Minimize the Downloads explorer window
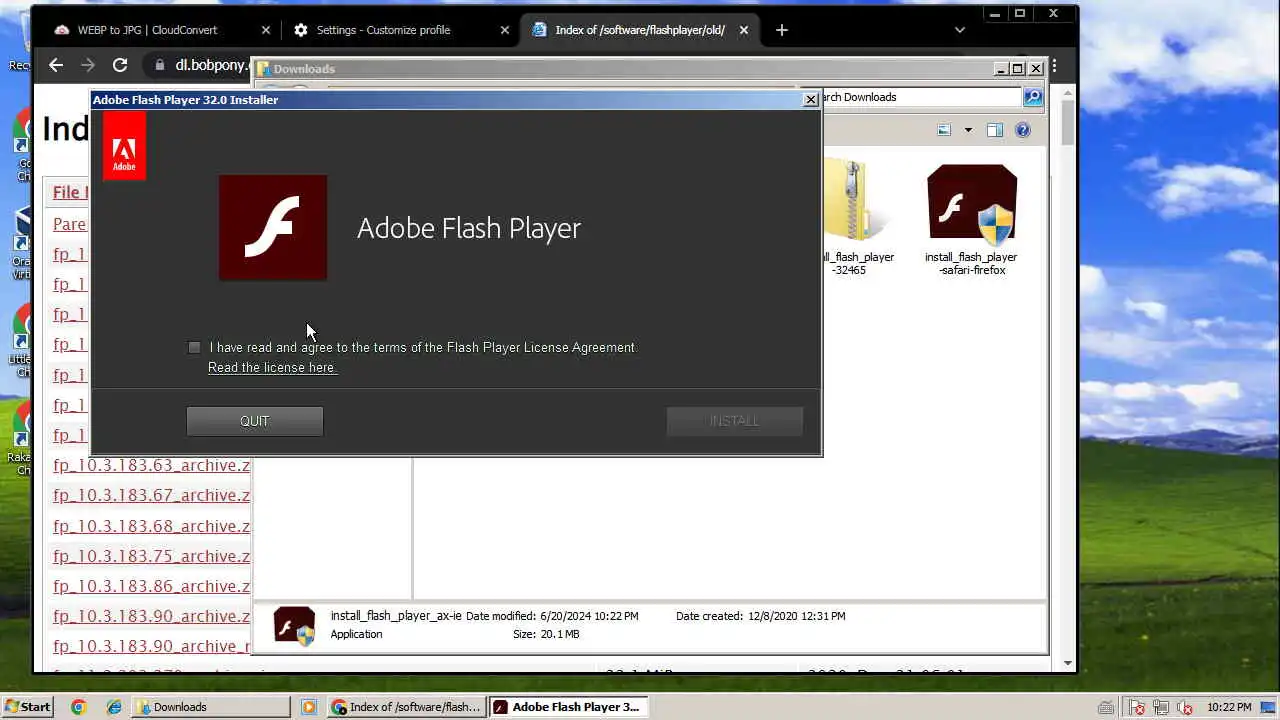The height and width of the screenshot is (720, 1280). coord(1001,68)
